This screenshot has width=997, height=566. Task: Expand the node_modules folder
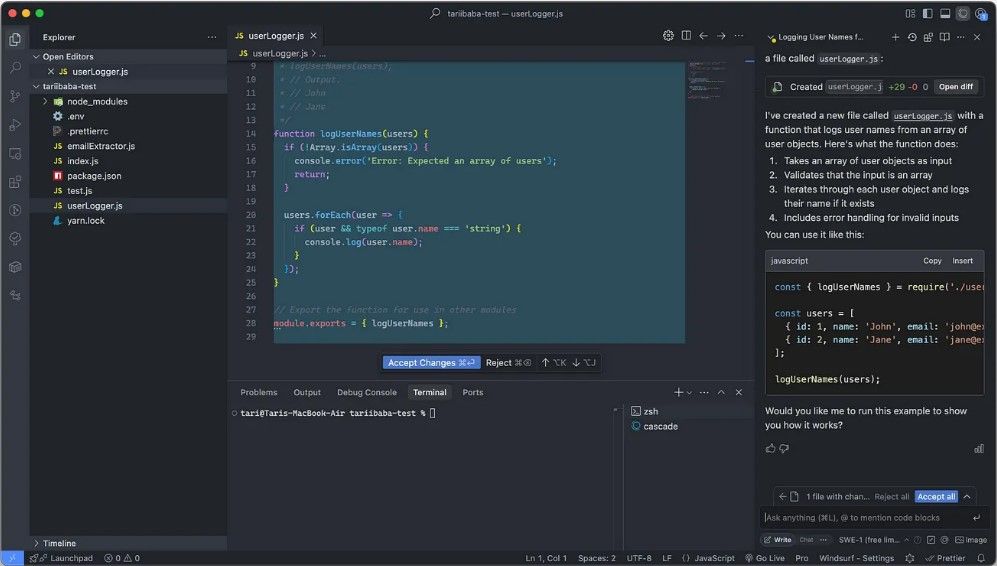pos(45,102)
